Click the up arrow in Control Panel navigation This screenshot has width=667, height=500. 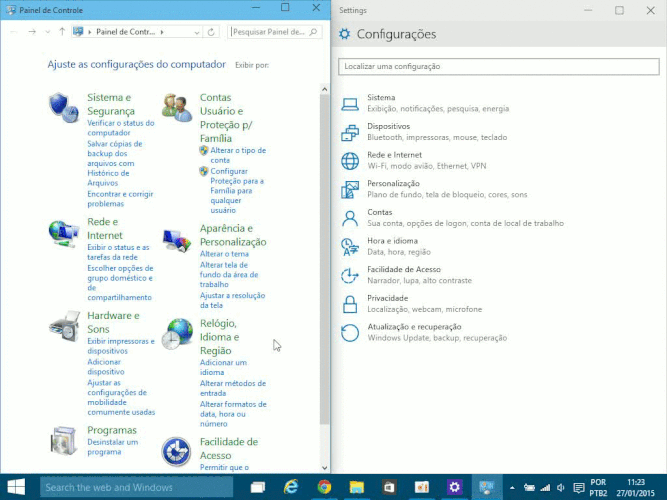(x=62, y=31)
